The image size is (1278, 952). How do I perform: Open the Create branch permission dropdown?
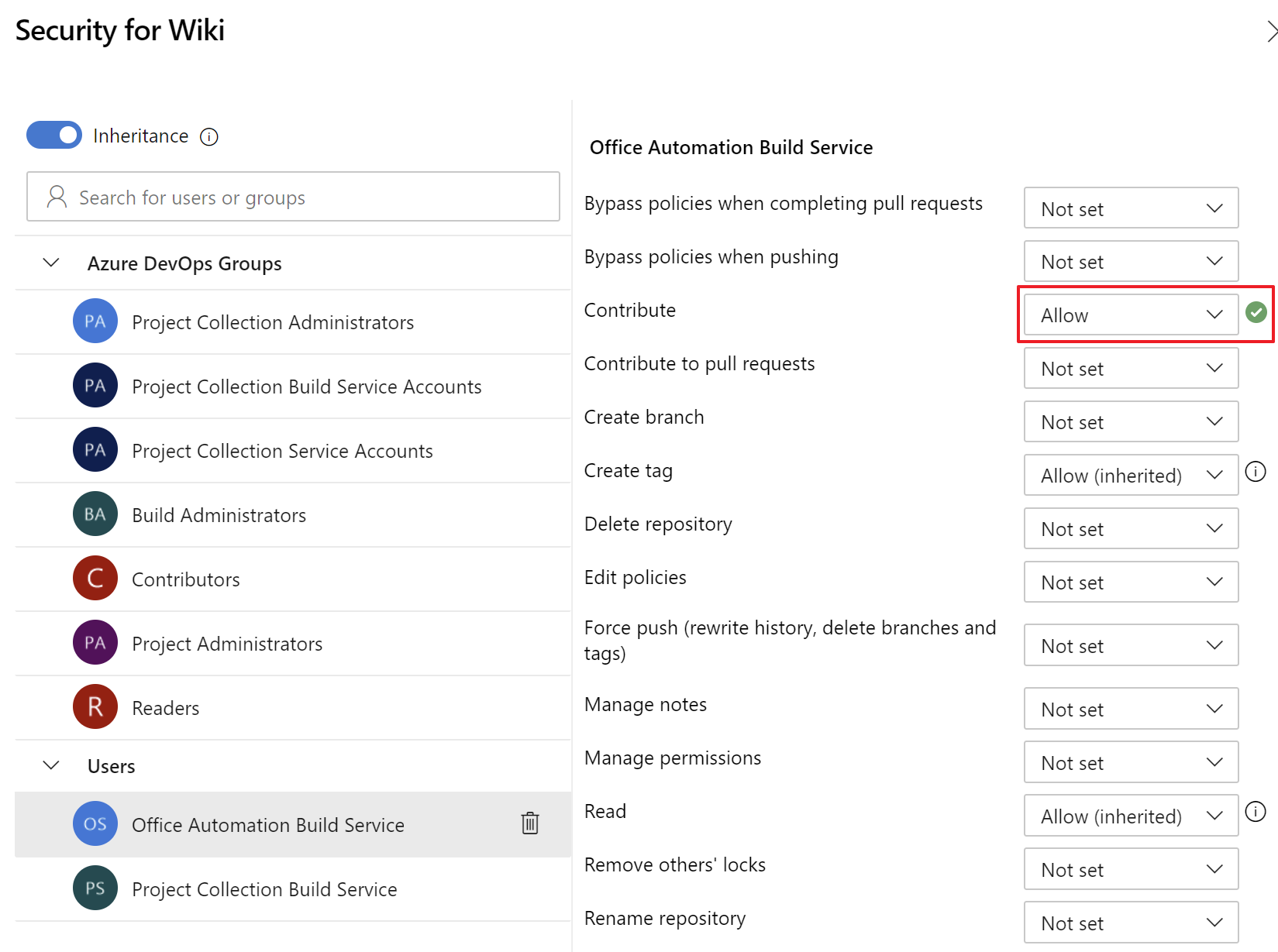tap(1131, 421)
